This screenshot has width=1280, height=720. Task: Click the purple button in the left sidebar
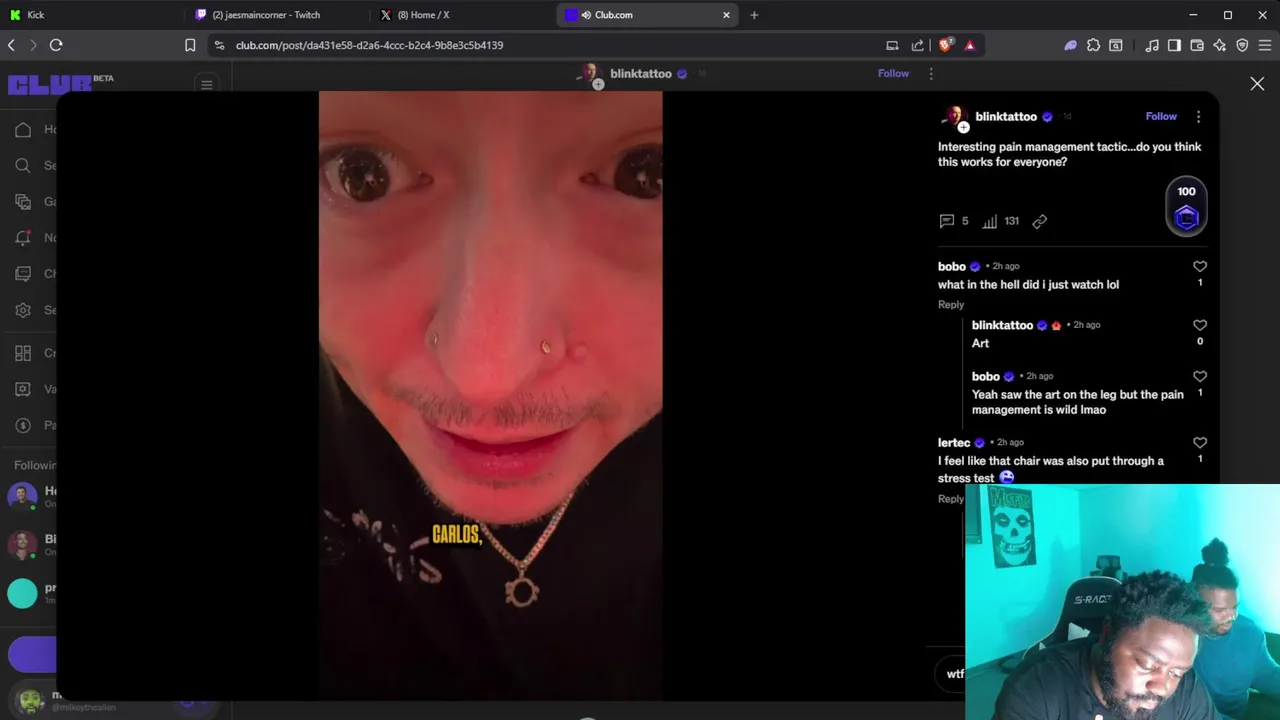tap(32, 654)
